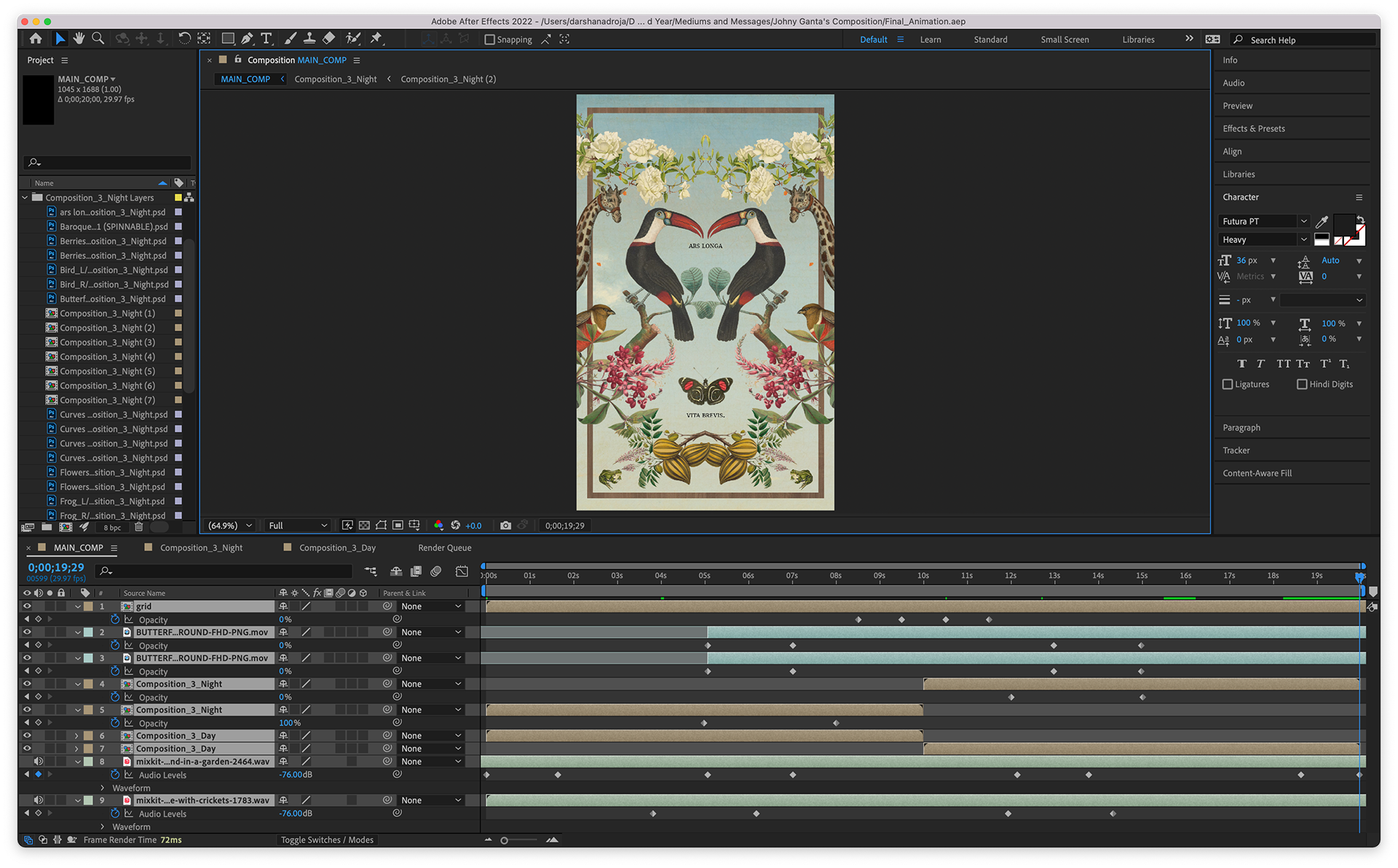This screenshot has height=868, width=1398.
Task: Open the Full resolution dropdown
Action: 298,525
